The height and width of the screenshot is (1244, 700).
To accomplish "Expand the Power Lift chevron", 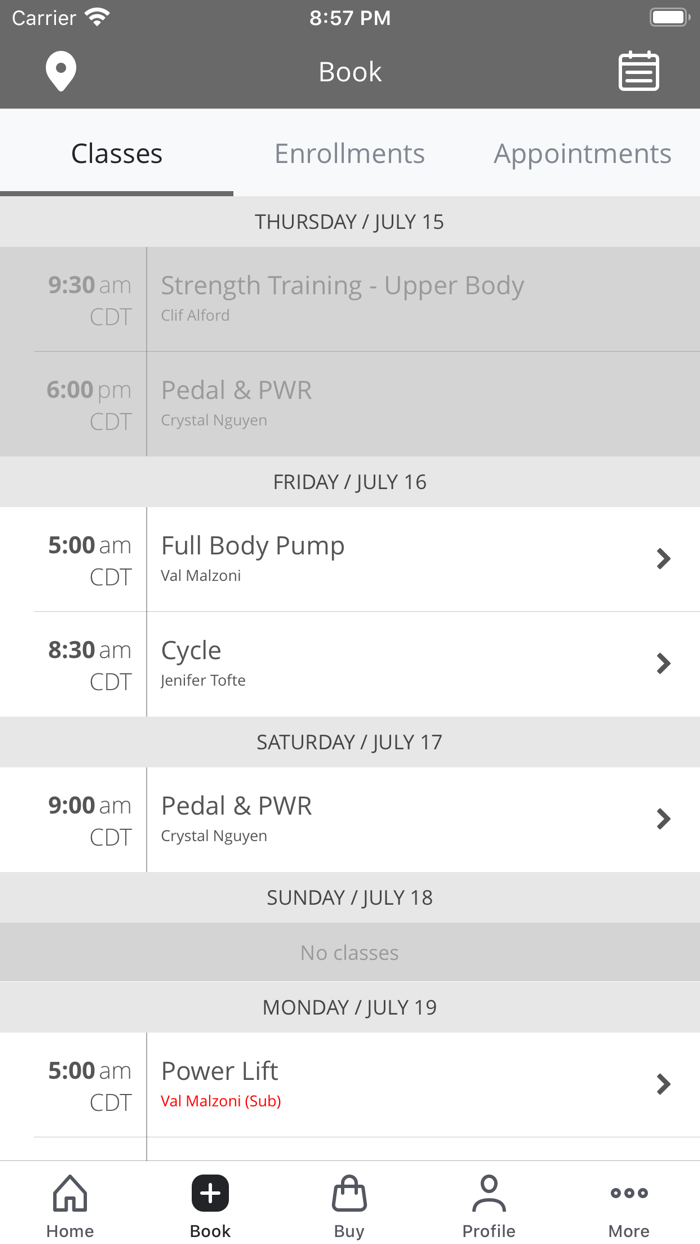I will (x=663, y=1084).
